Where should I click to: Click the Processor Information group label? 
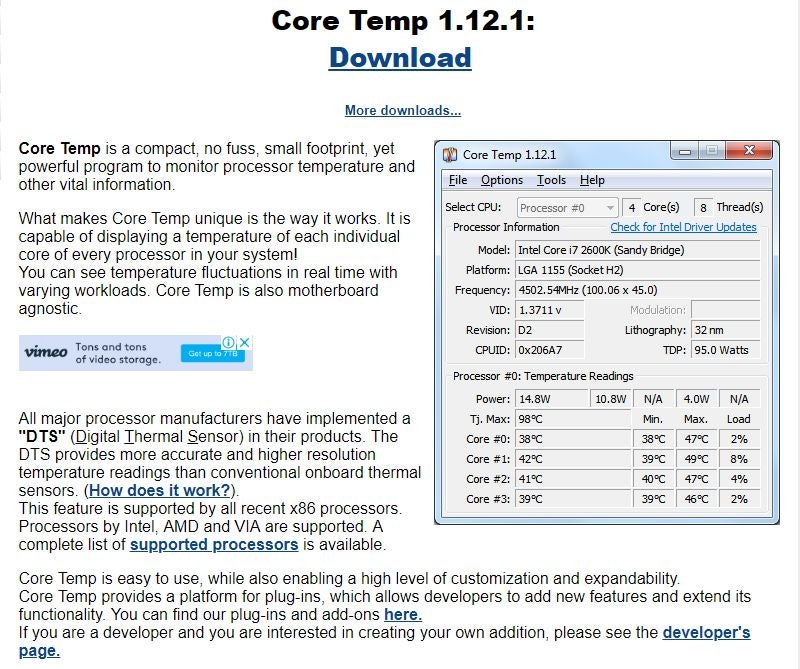[x=506, y=227]
